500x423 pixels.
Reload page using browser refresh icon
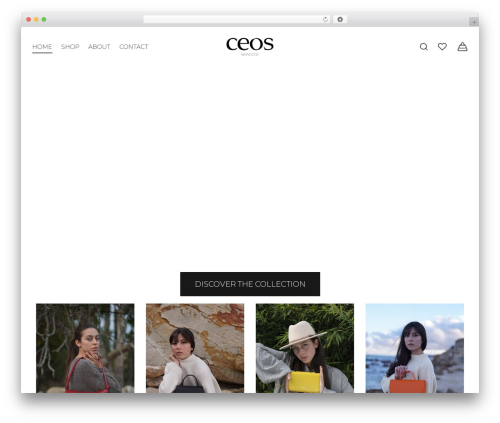click(x=325, y=20)
